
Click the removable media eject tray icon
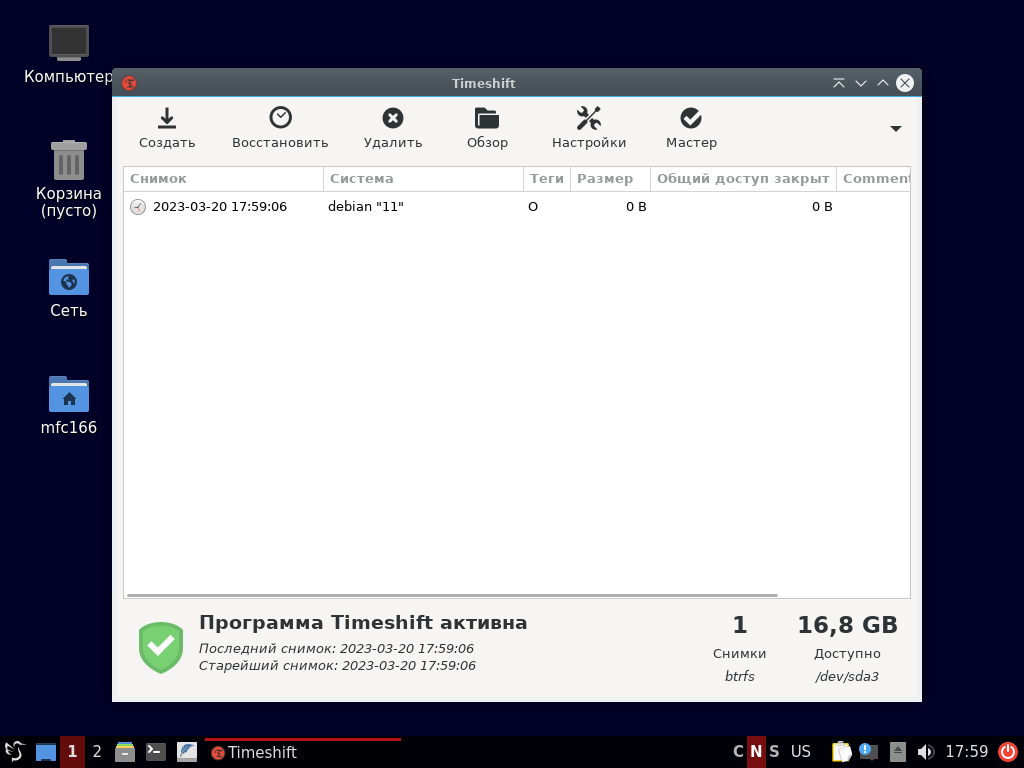point(898,752)
